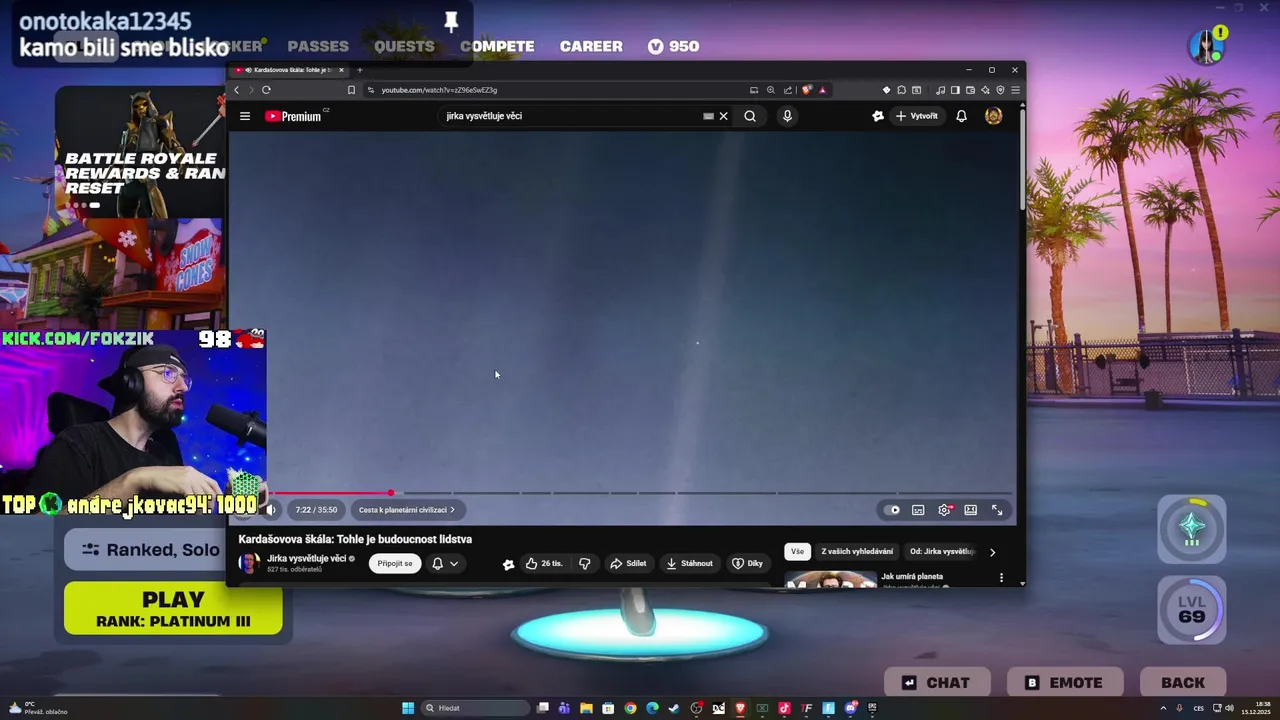Open the browser main menu icon
1280x720 pixels.
[1015, 90]
